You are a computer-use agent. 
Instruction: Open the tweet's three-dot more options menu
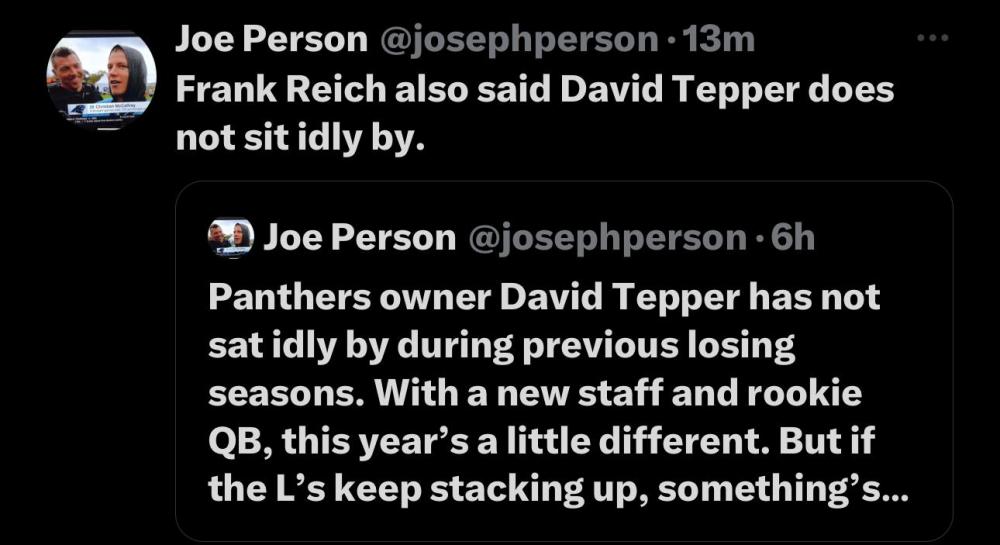pos(932,38)
